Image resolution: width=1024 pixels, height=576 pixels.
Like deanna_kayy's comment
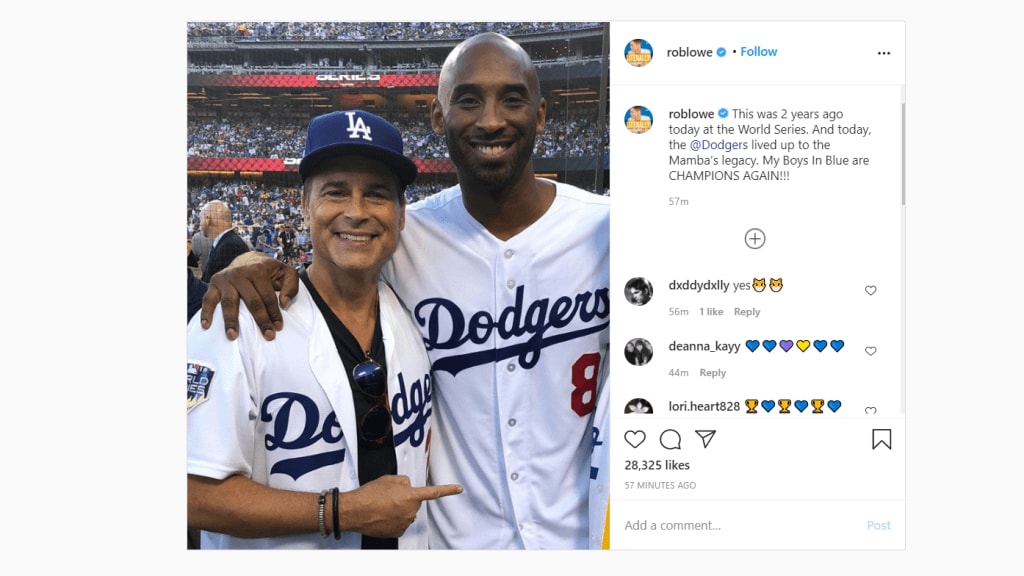point(870,351)
